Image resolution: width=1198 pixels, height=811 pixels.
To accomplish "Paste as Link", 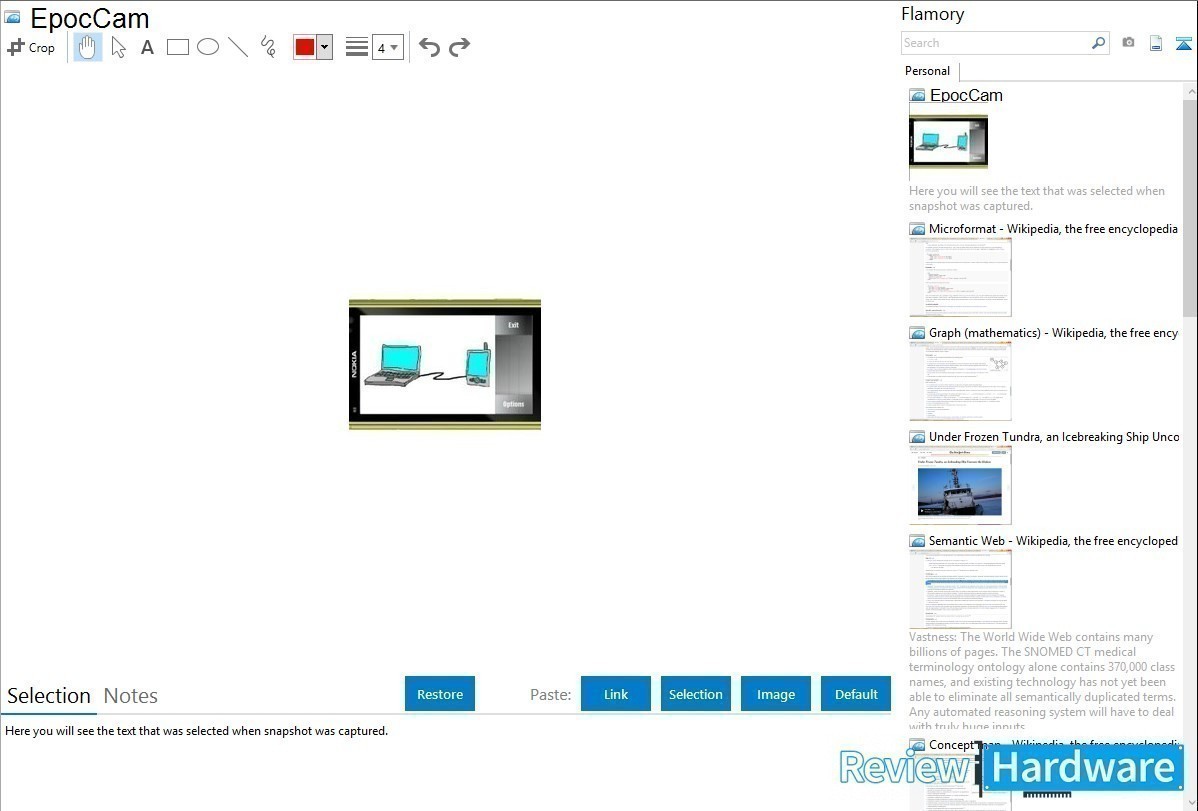I will click(616, 694).
